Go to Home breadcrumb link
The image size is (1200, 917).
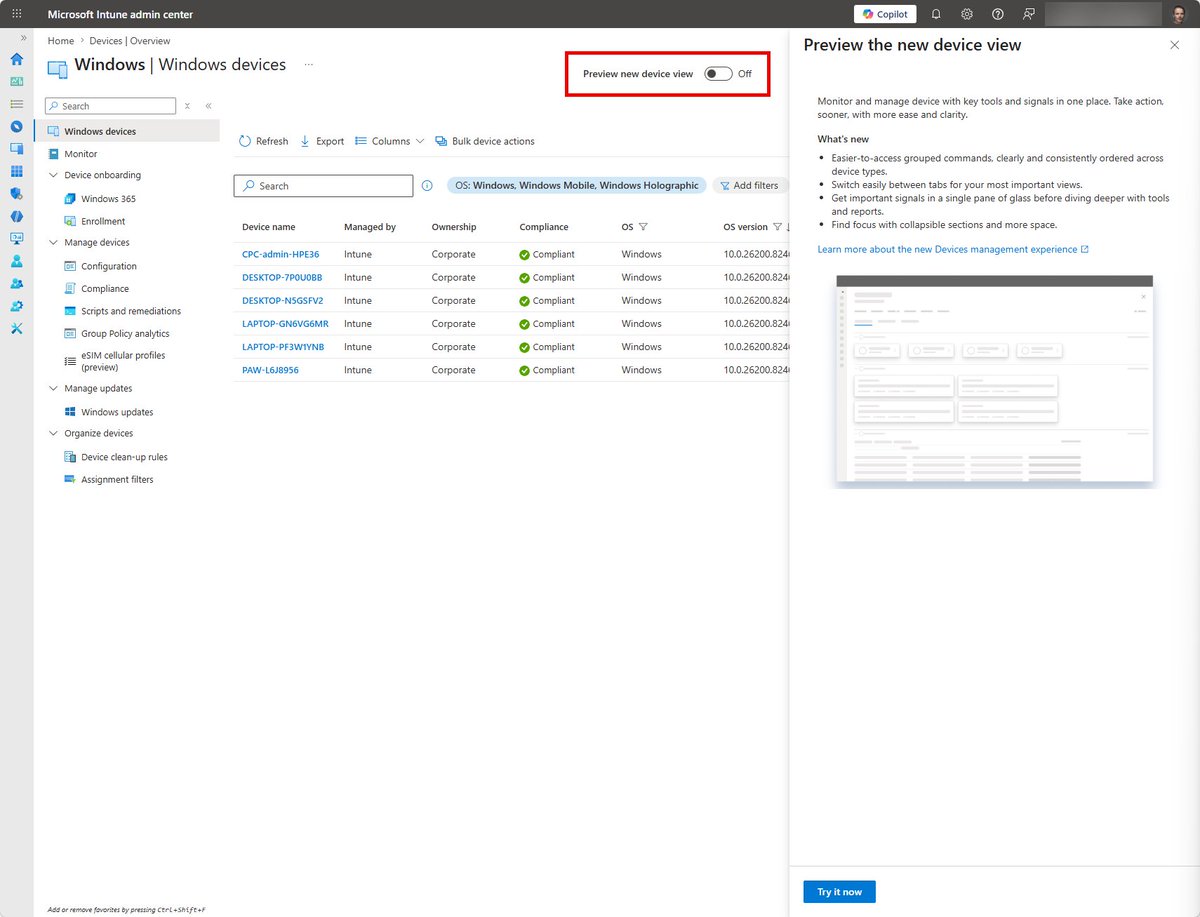click(x=61, y=41)
